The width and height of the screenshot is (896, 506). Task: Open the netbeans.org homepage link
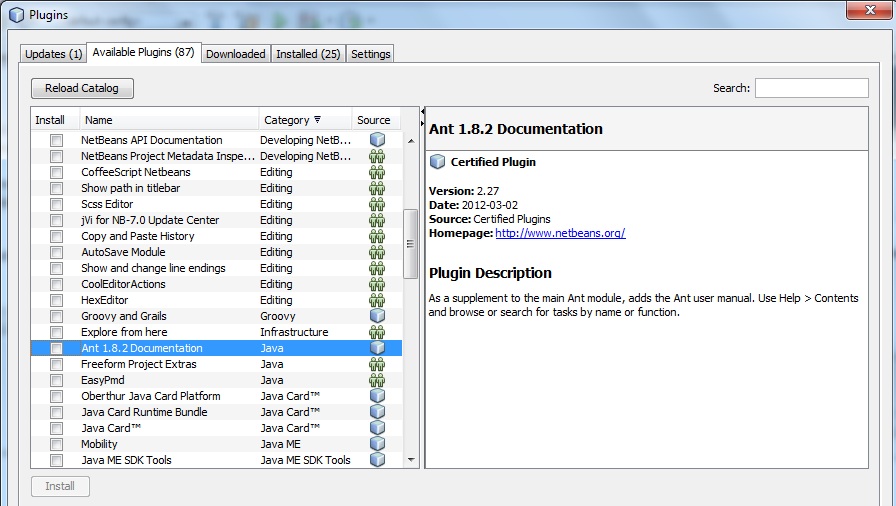point(560,233)
